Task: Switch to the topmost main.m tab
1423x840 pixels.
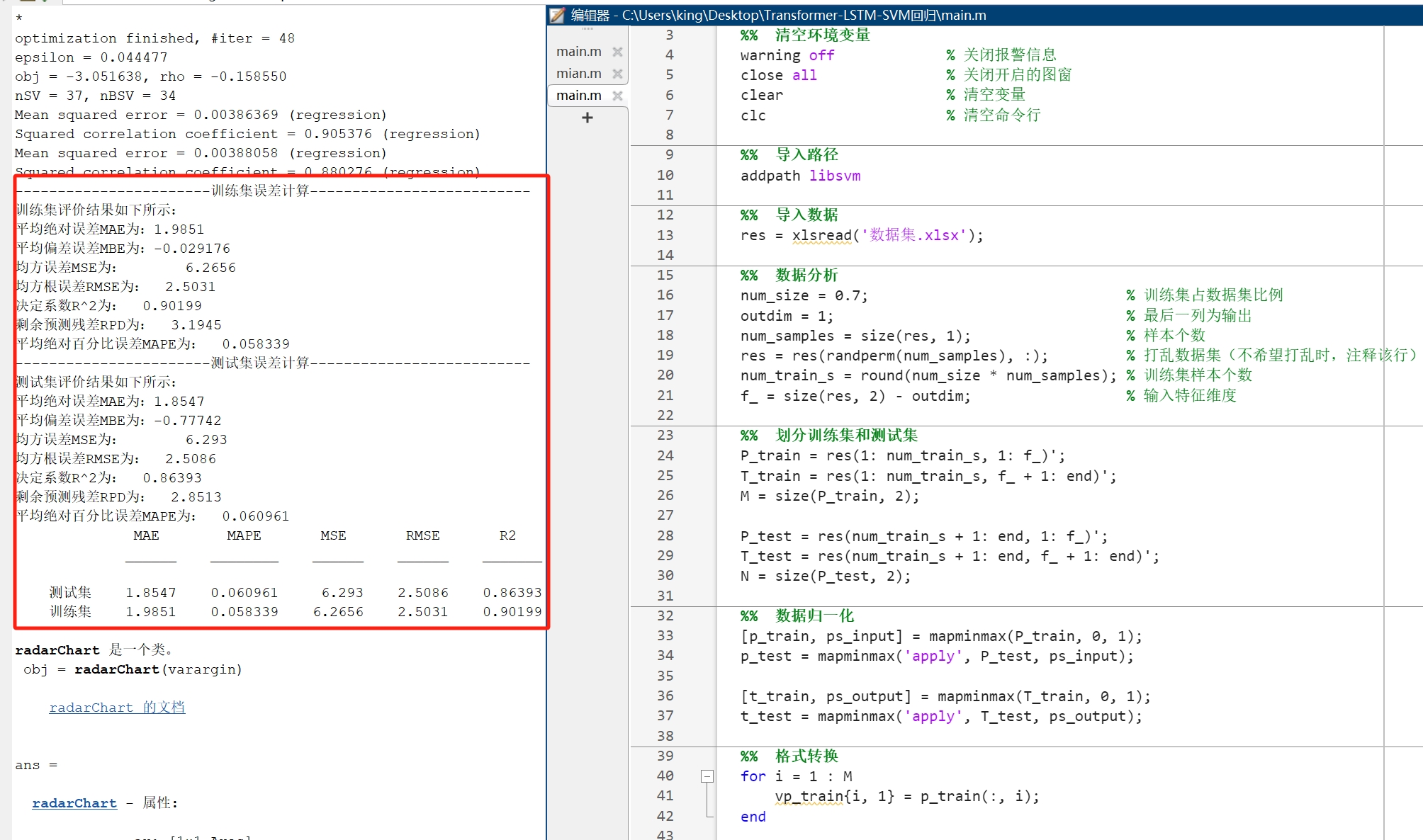Action: (578, 52)
